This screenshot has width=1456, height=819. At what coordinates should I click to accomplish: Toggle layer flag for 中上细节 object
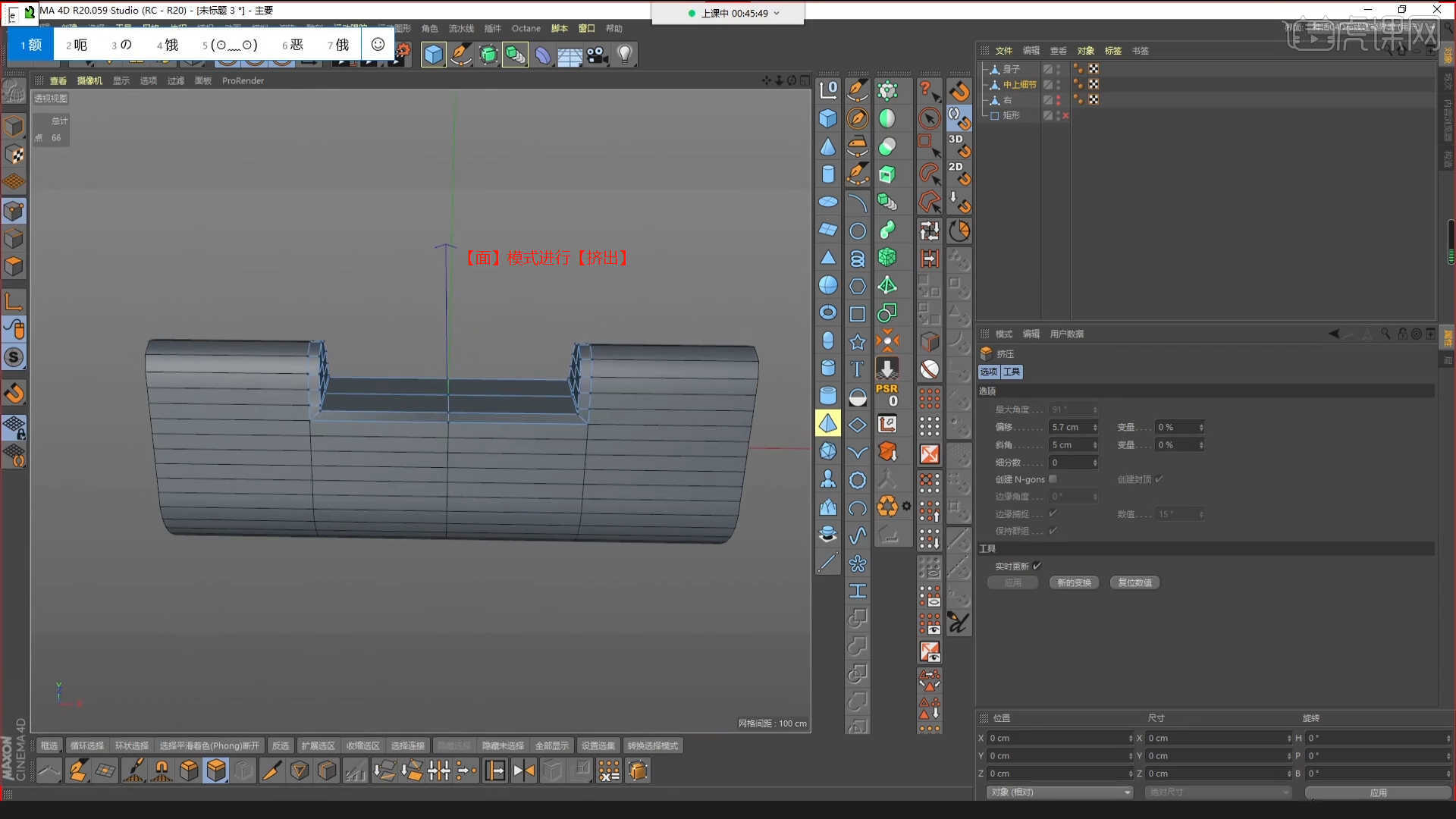1048,84
